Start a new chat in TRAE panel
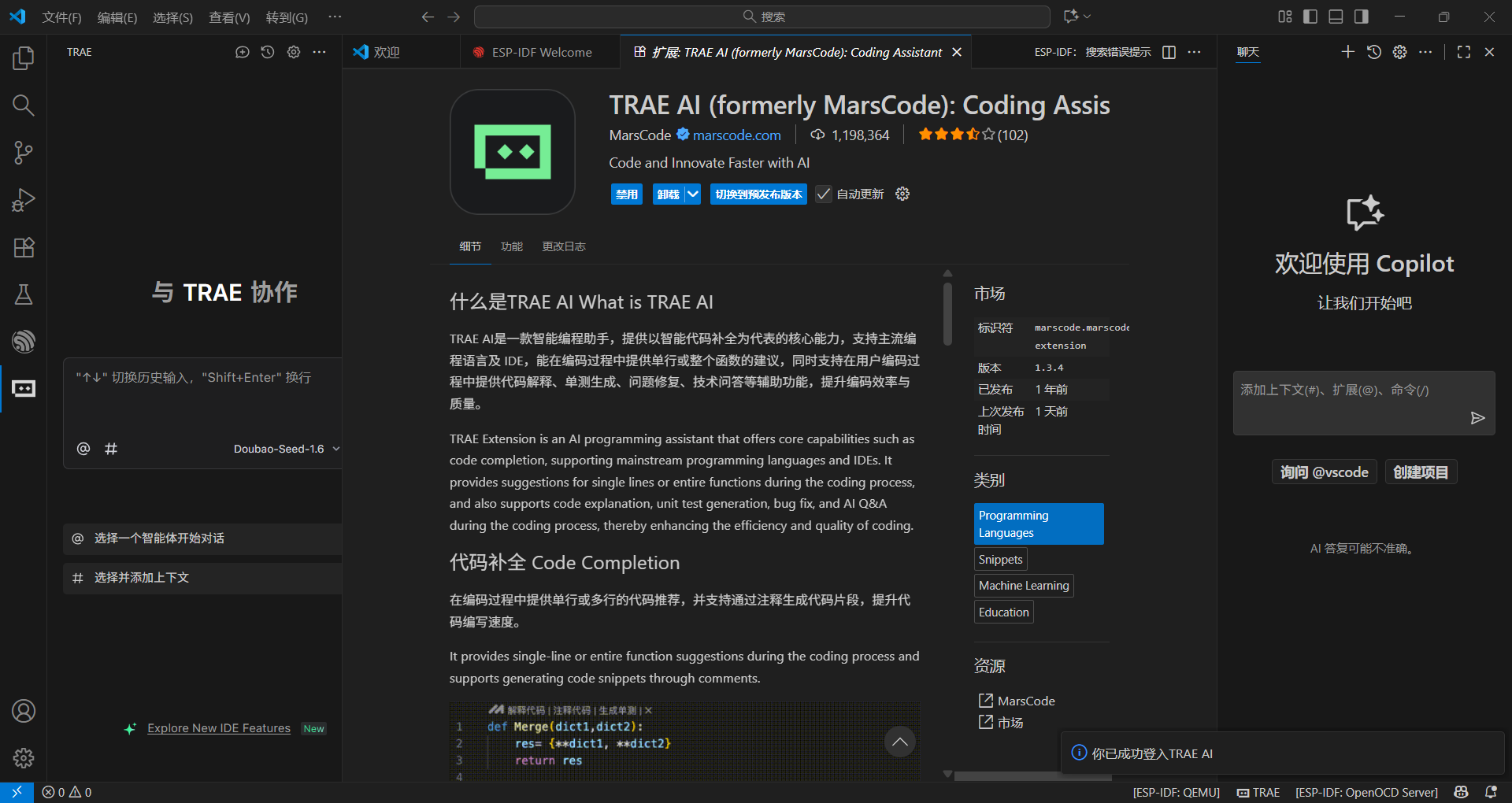 click(x=242, y=52)
